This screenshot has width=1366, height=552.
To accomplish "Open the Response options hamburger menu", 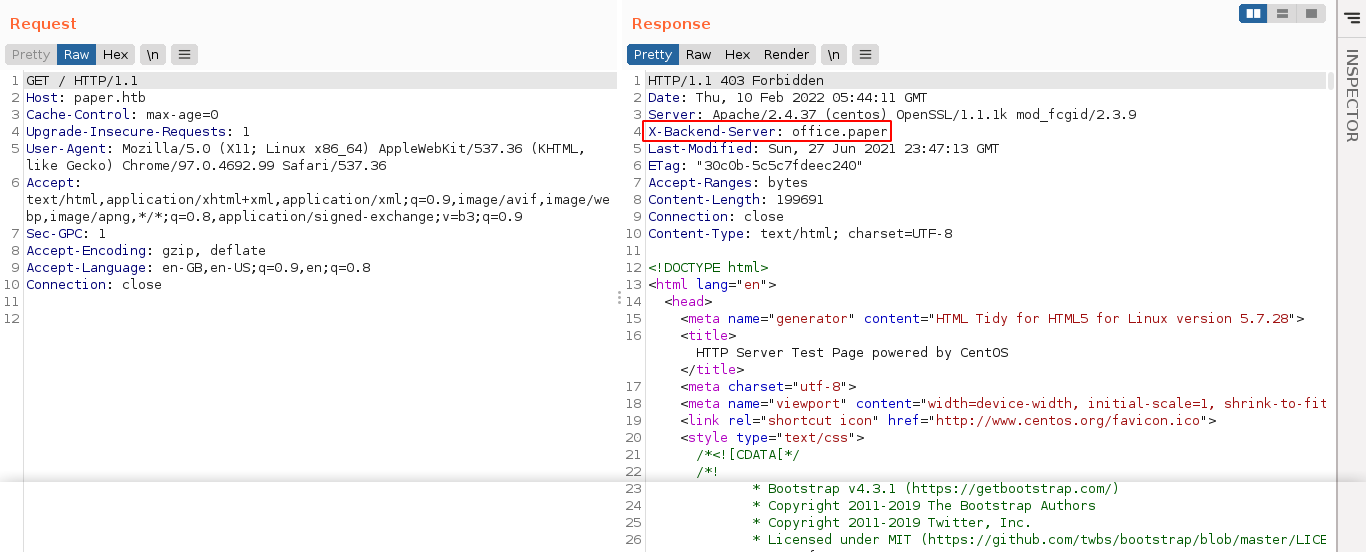I will tap(865, 55).
